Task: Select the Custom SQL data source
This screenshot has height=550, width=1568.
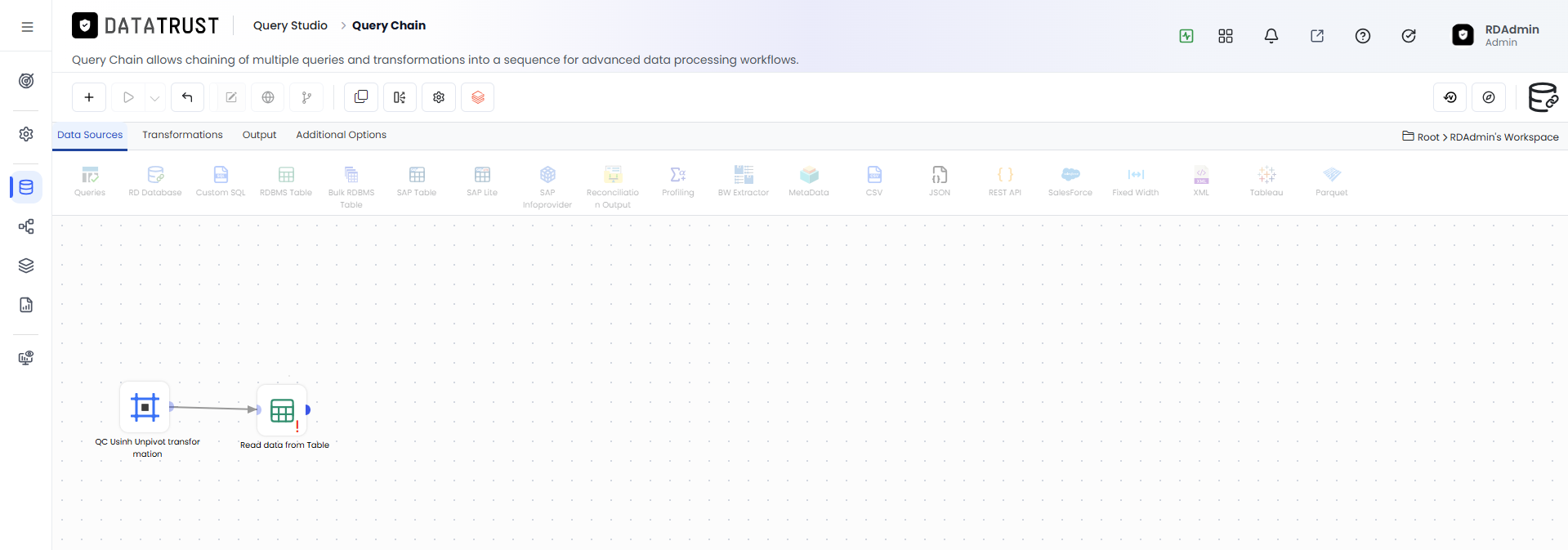Action: point(221,181)
